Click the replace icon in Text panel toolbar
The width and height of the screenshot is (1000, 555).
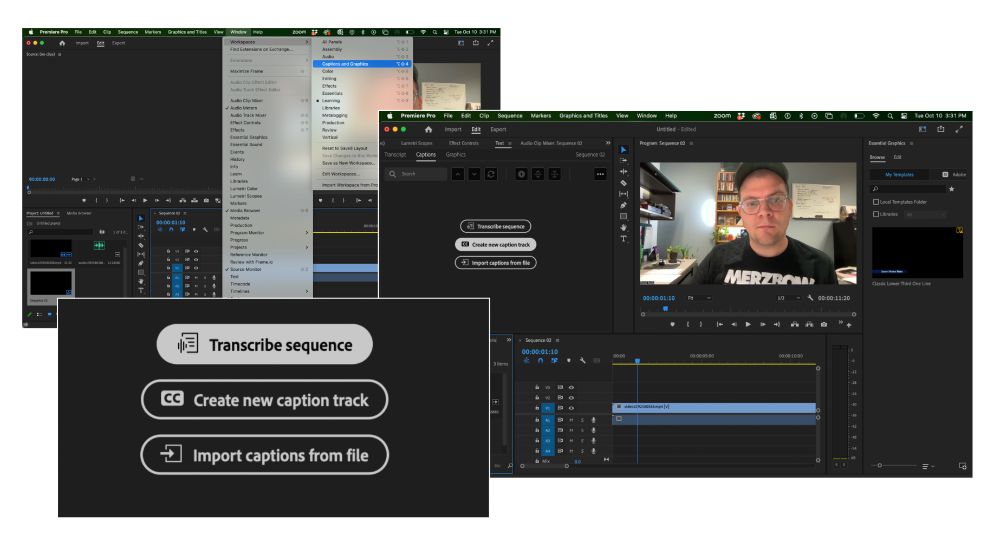[491, 174]
